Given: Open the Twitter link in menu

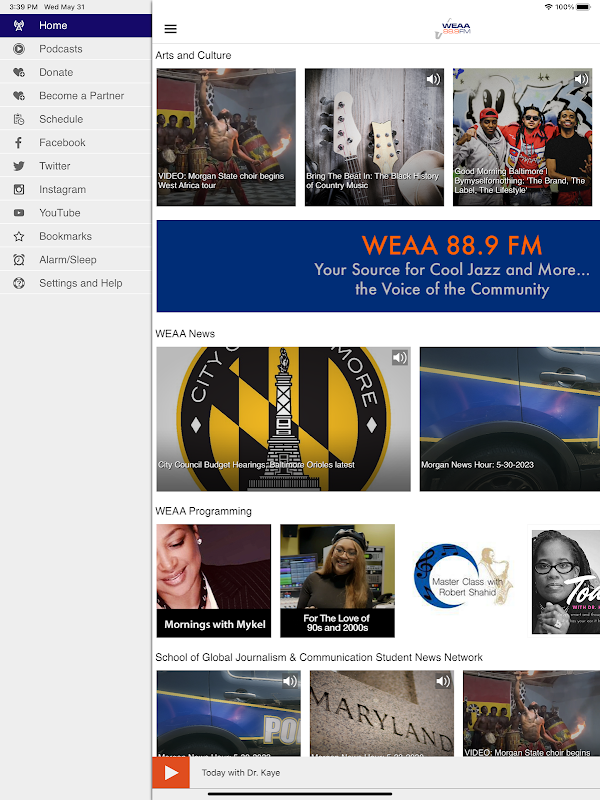Looking at the screenshot, I should (x=76, y=166).
